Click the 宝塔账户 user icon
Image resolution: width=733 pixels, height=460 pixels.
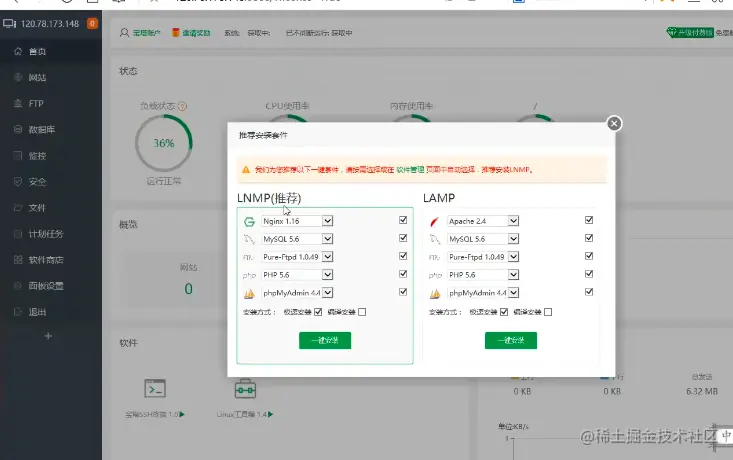tap(124, 33)
